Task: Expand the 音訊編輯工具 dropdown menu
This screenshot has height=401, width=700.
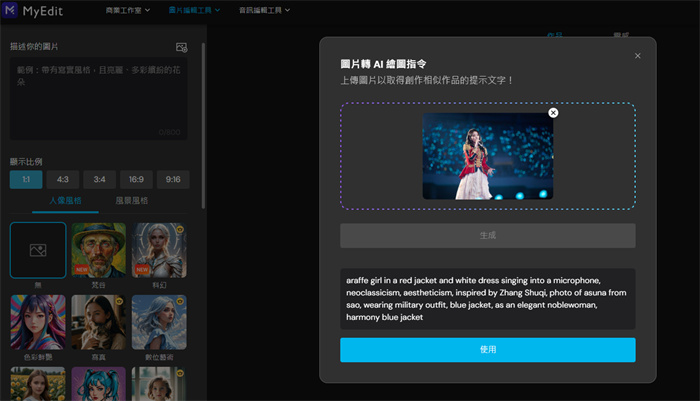Action: point(264,10)
